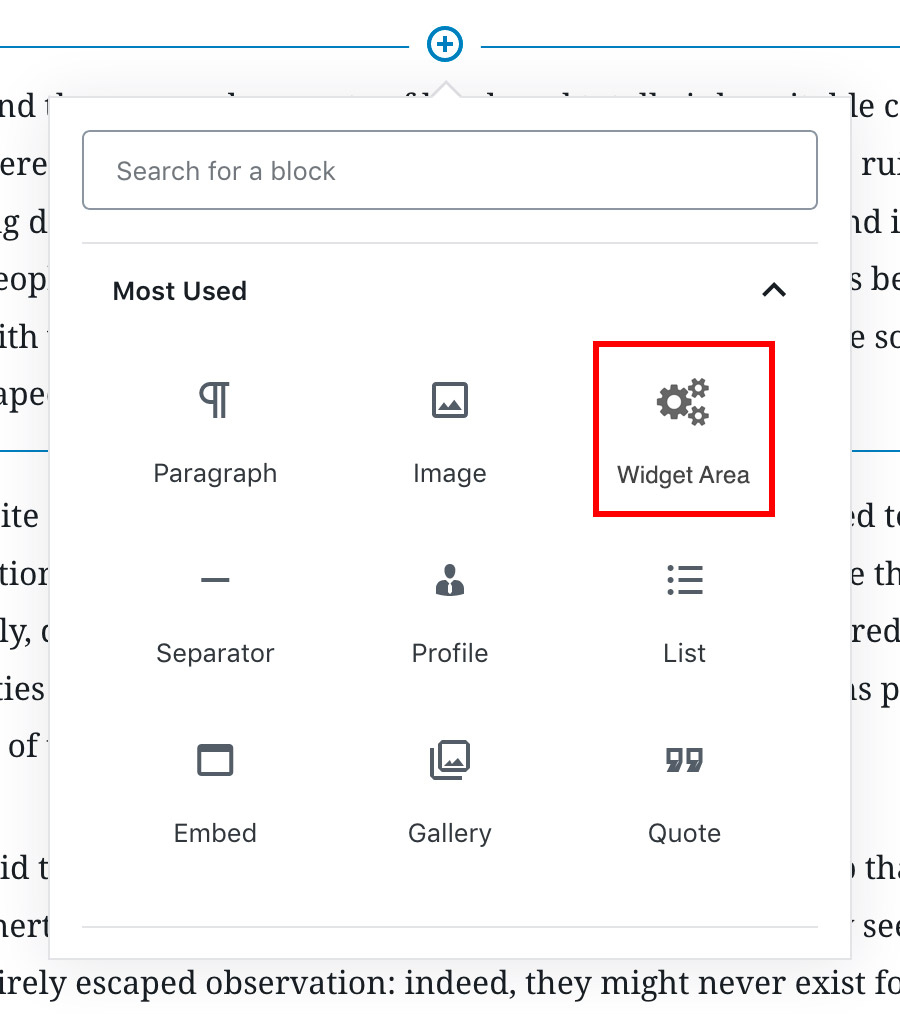Screen dimensions: 900x1014
Task: Select the Quote block quotation marks icon
Action: pyautogui.click(x=685, y=760)
